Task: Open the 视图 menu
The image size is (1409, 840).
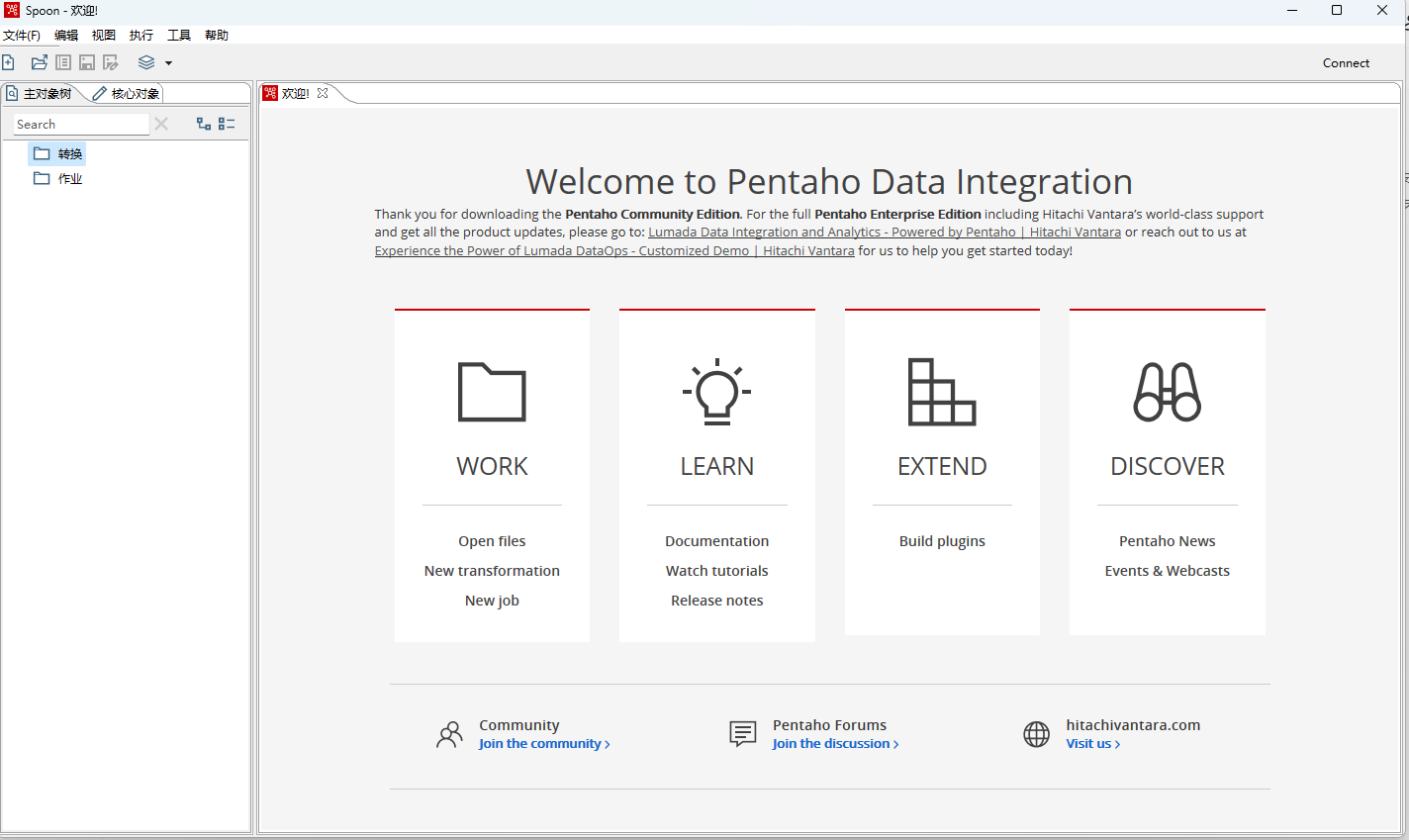Action: click(x=104, y=35)
